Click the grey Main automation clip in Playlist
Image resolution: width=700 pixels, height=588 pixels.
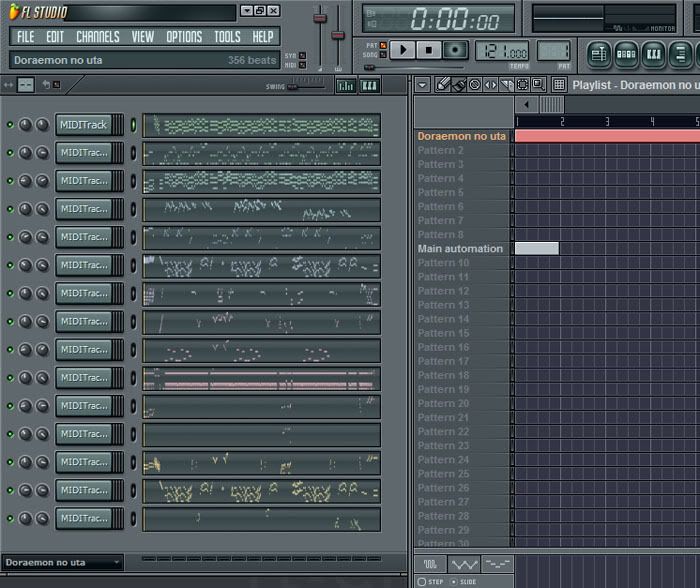click(537, 249)
